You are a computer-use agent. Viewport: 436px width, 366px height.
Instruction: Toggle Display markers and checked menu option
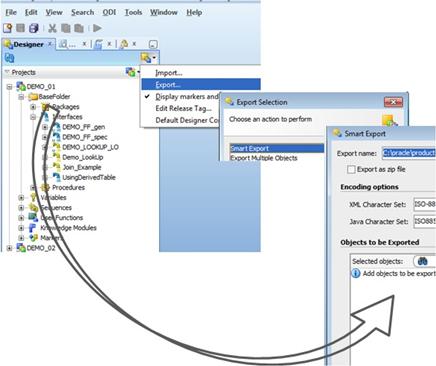coord(187,96)
